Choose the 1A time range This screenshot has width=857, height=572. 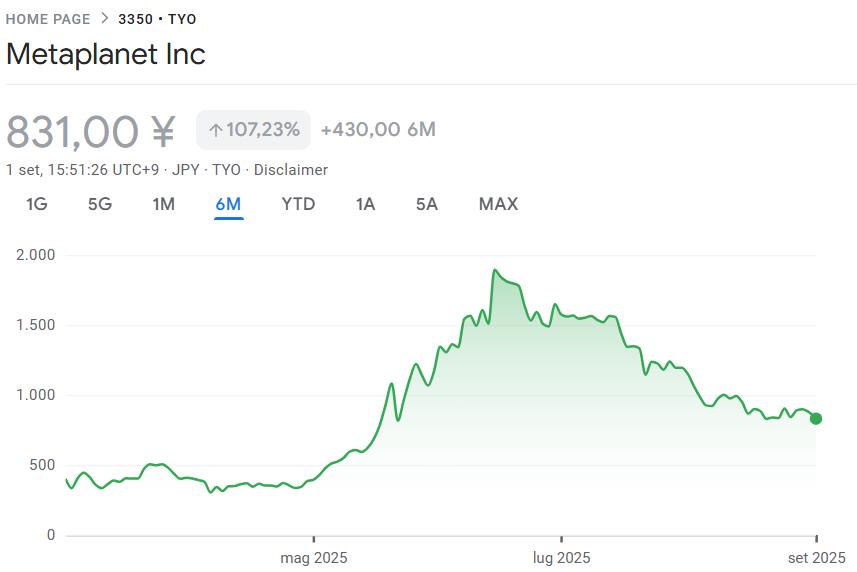[365, 204]
